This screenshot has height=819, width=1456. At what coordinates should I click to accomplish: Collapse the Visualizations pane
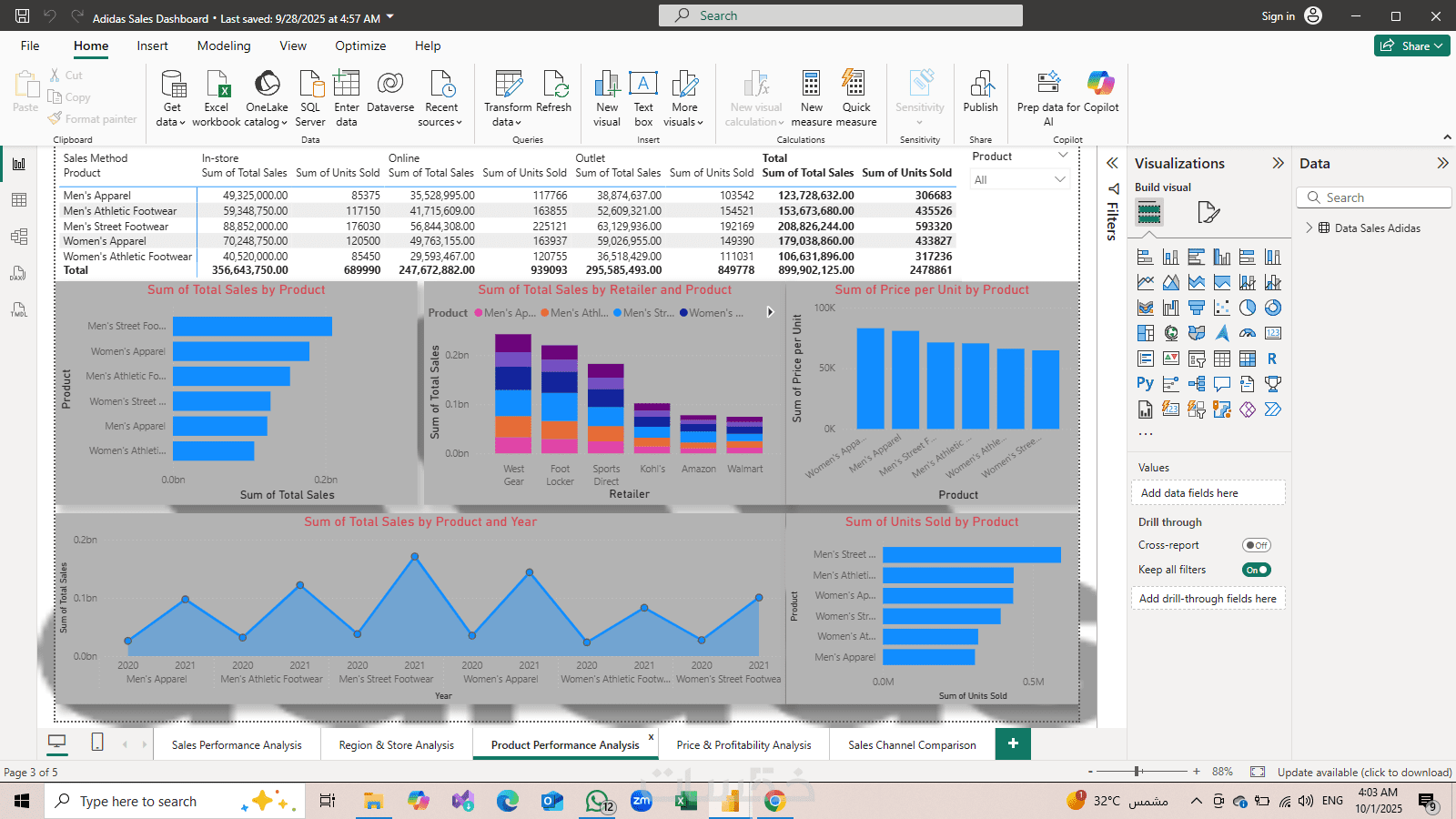(x=1278, y=163)
